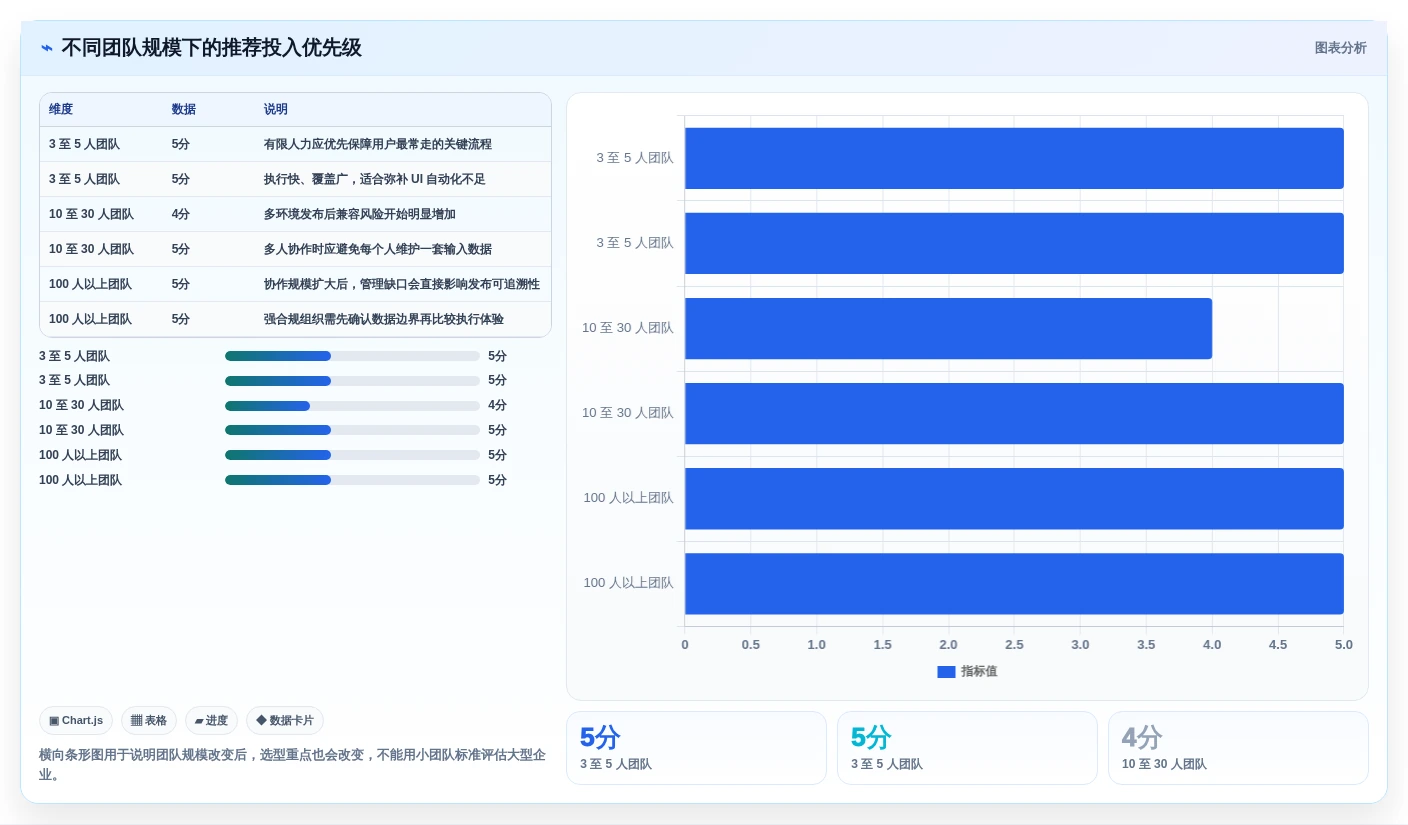
Task: Select the row 多人协作时应避免每个人维护一套输入数据
Action: coord(295,249)
